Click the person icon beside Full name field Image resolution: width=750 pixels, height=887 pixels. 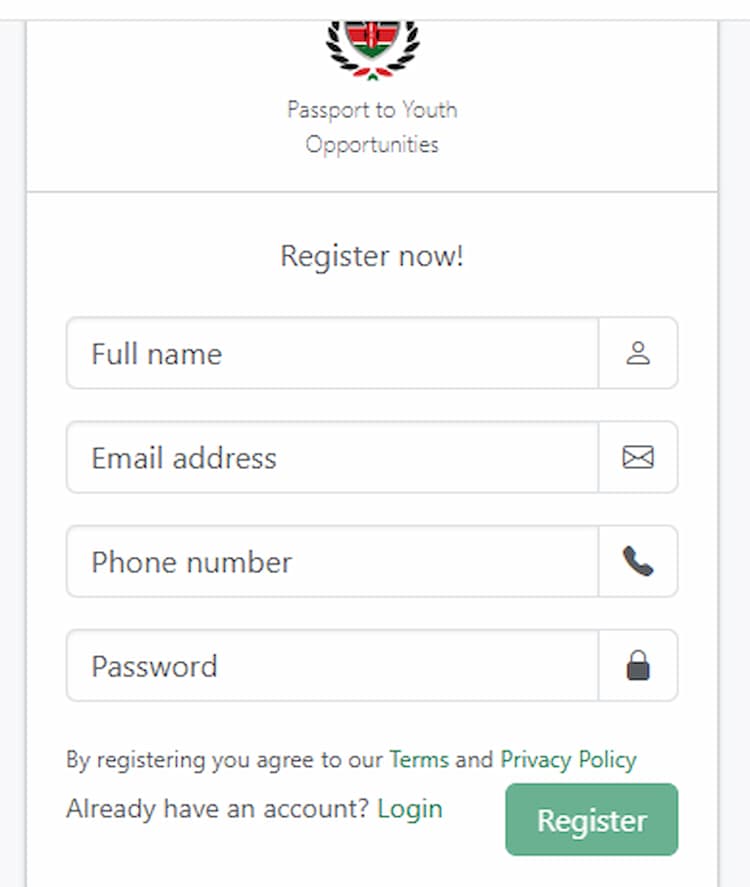tap(639, 353)
